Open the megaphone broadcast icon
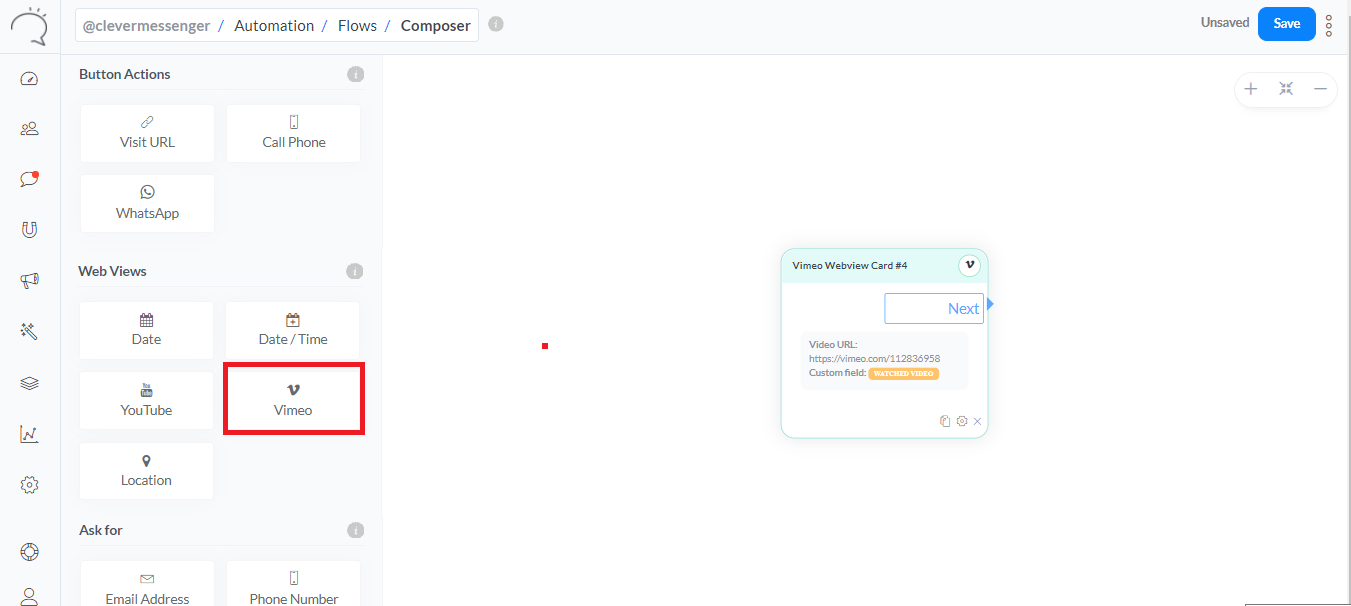 tap(29, 281)
